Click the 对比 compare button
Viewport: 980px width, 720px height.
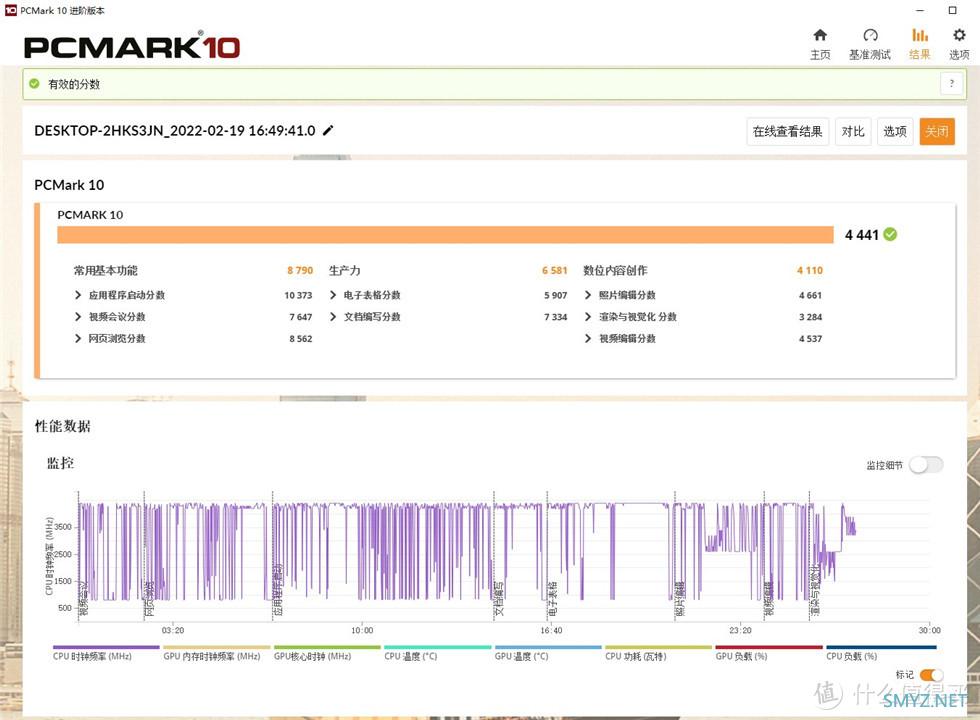point(853,131)
